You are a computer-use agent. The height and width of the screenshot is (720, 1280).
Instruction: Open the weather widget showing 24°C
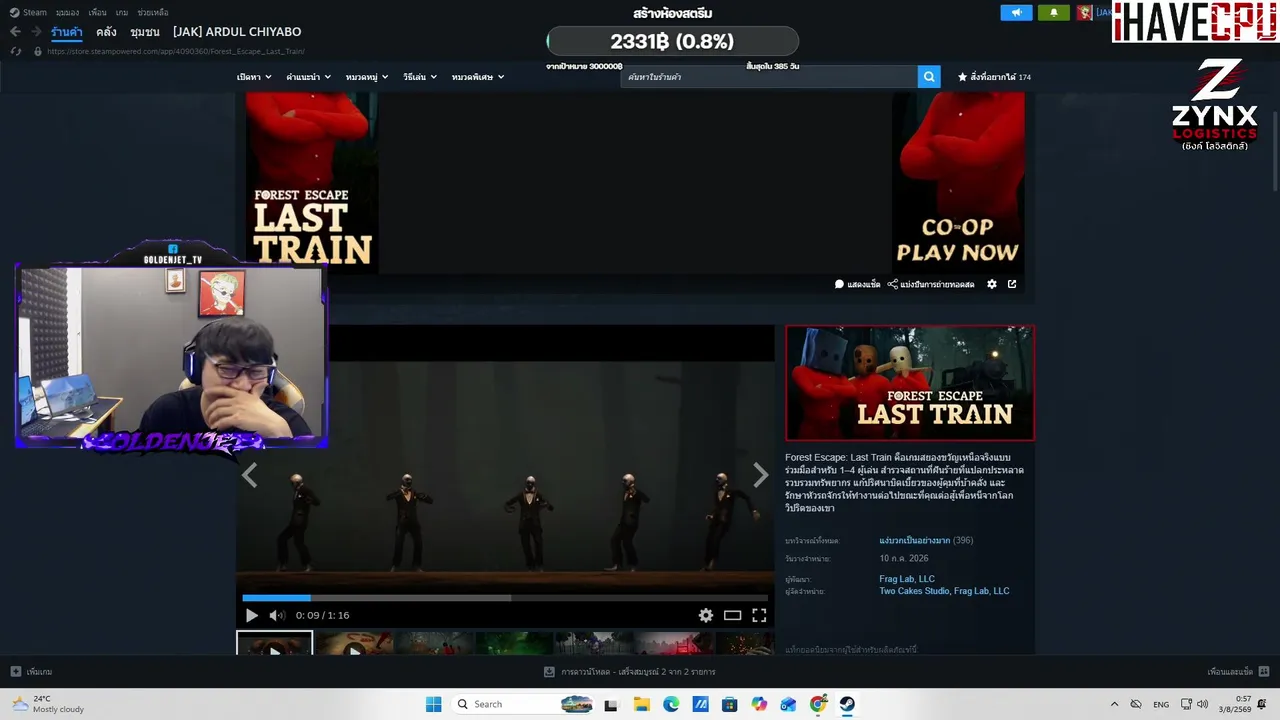[48, 704]
